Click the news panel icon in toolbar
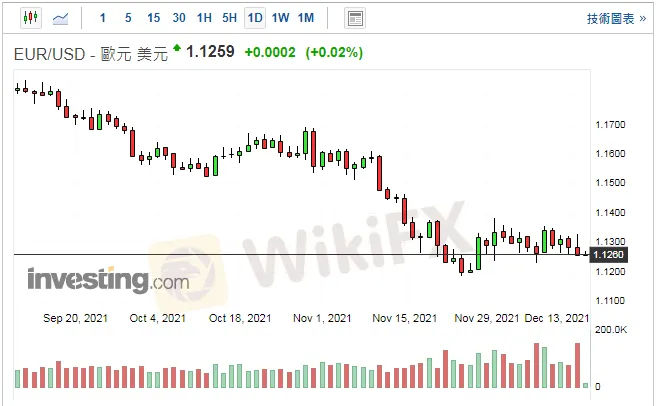 (354, 18)
